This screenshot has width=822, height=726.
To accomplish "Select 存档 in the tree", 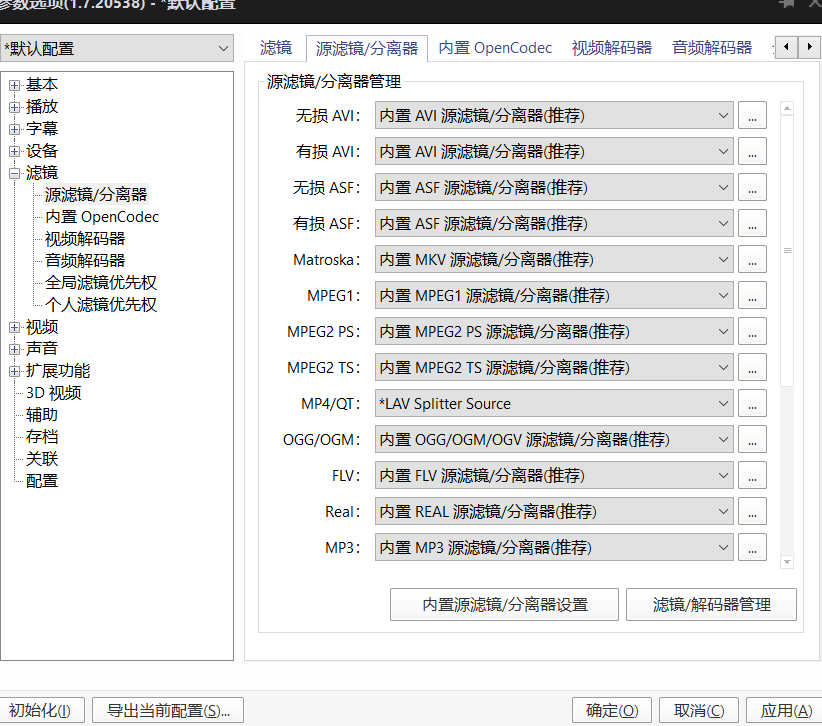I will 42,437.
